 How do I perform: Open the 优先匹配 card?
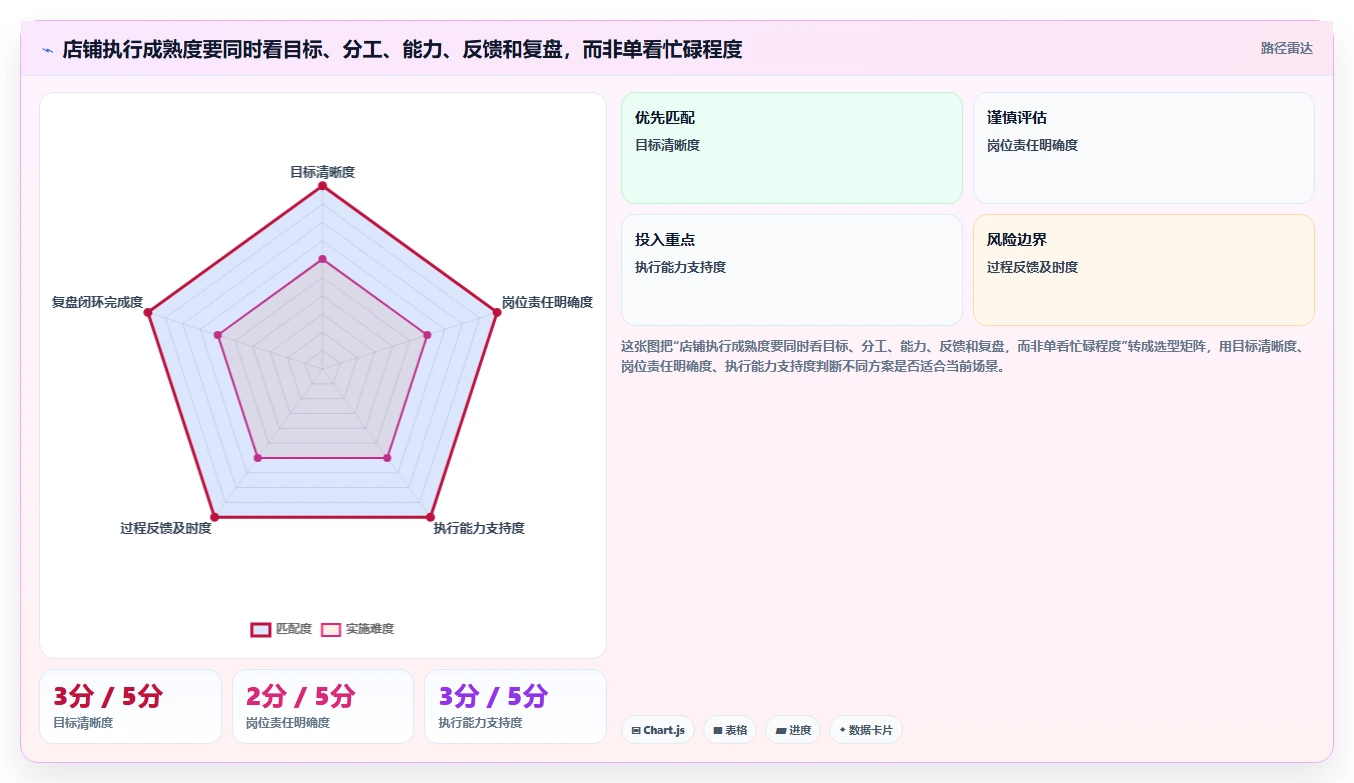click(792, 148)
